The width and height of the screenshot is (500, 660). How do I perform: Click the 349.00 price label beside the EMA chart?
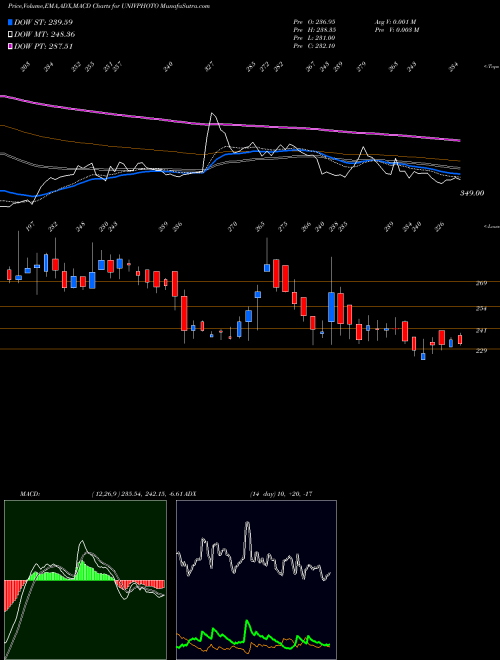(x=472, y=193)
